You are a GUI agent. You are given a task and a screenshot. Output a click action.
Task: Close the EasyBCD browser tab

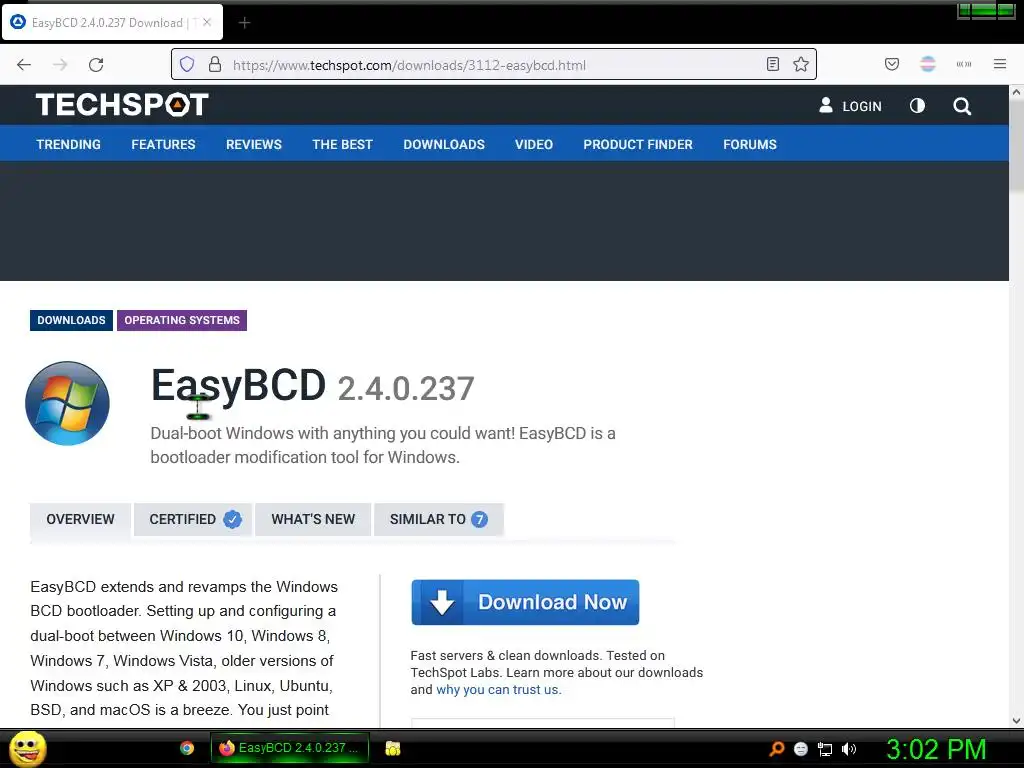coord(207,22)
